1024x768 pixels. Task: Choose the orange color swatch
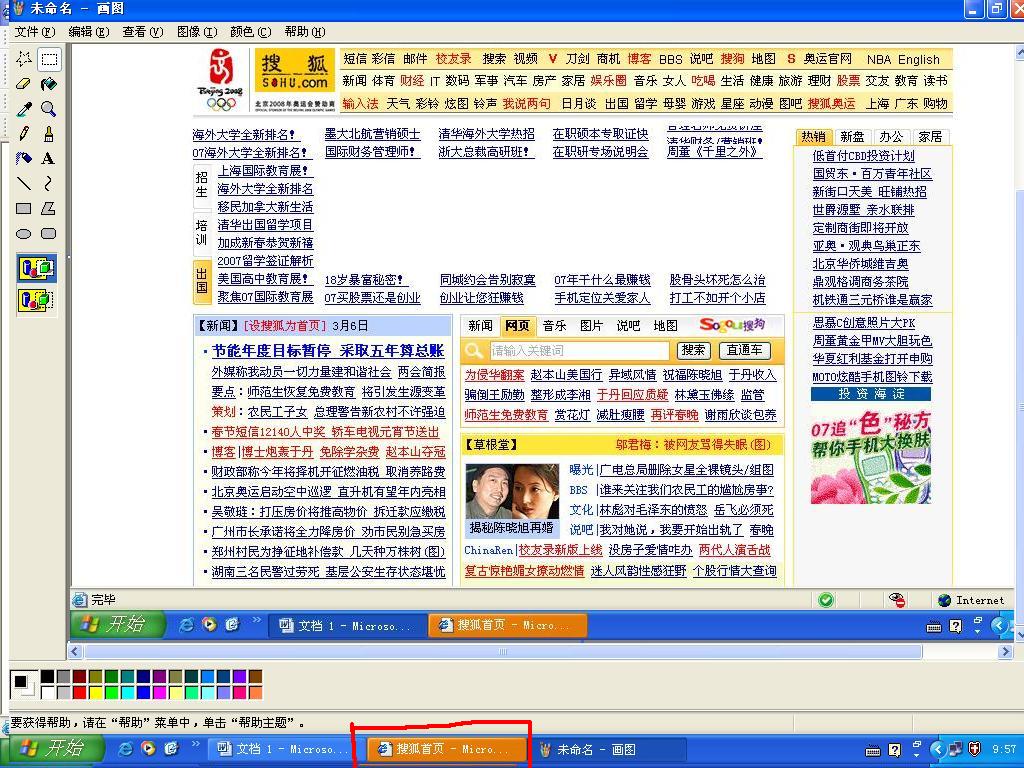click(255, 692)
